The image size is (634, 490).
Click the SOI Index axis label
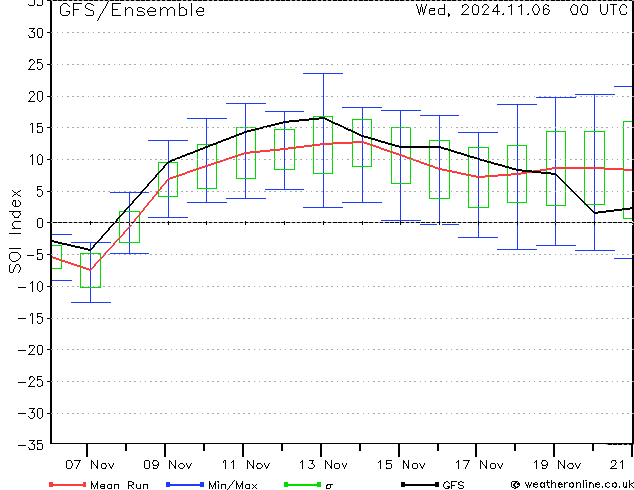[x=15, y=231]
